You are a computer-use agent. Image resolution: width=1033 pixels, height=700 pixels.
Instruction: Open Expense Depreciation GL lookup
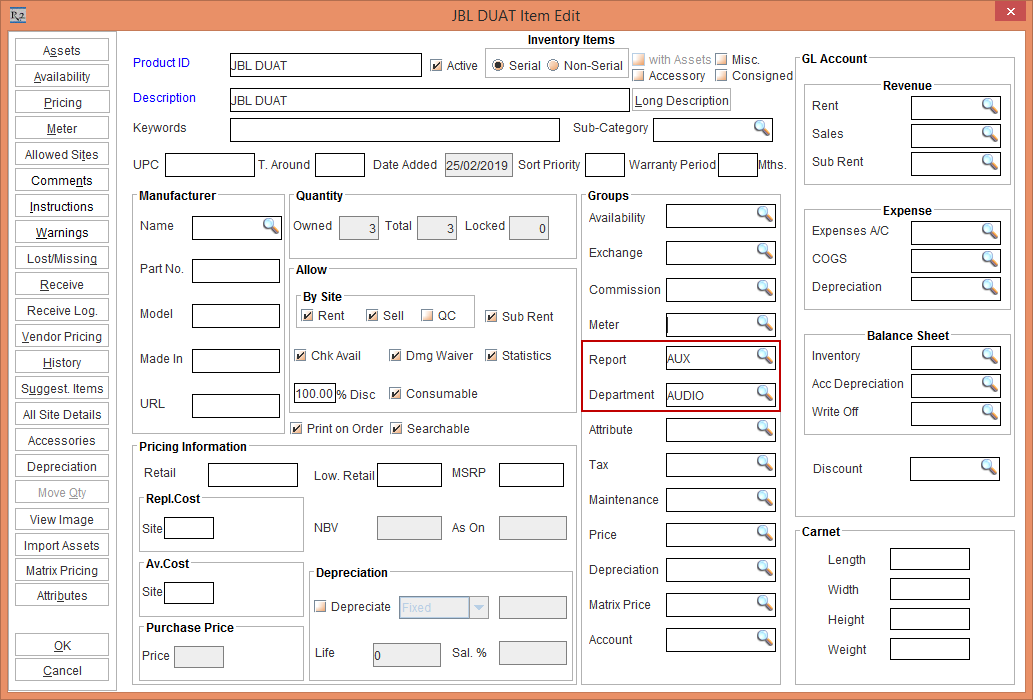[990, 287]
